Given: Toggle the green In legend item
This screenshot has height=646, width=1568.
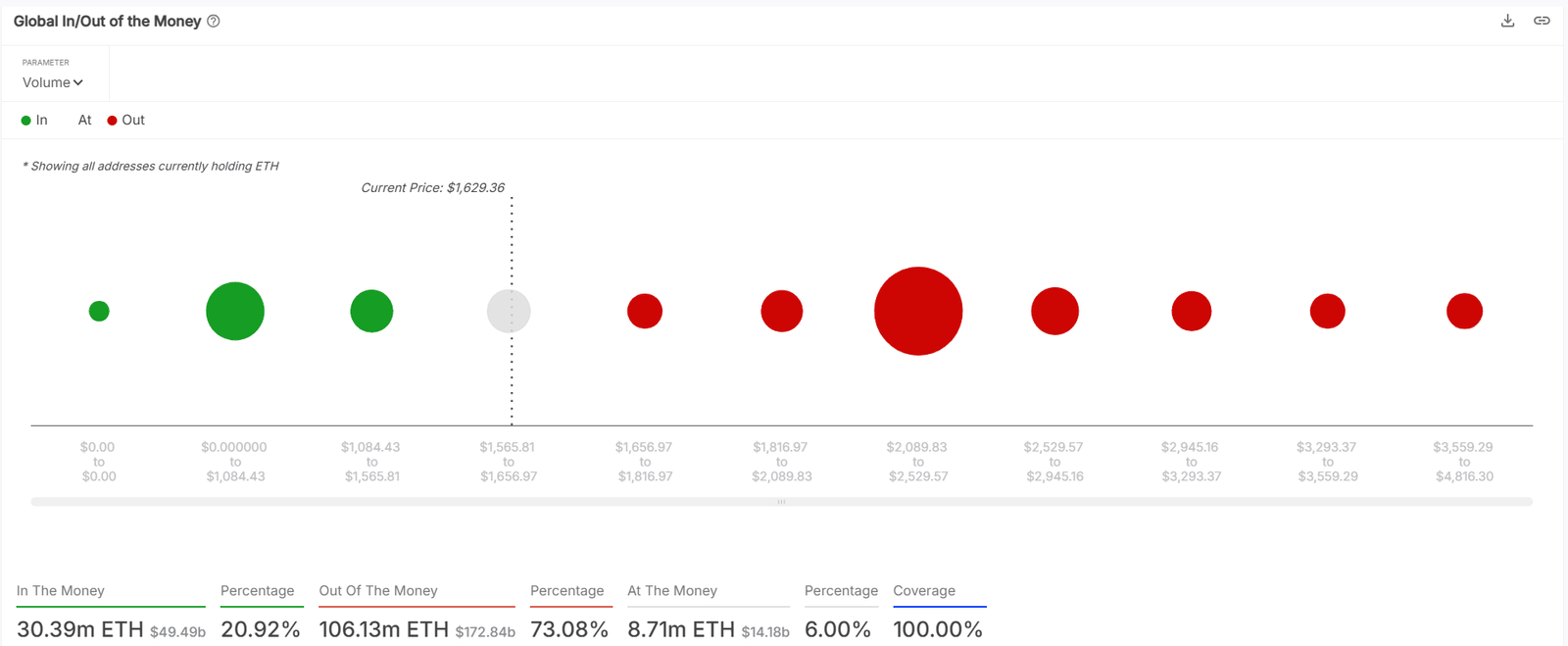Looking at the screenshot, I should tap(34, 121).
